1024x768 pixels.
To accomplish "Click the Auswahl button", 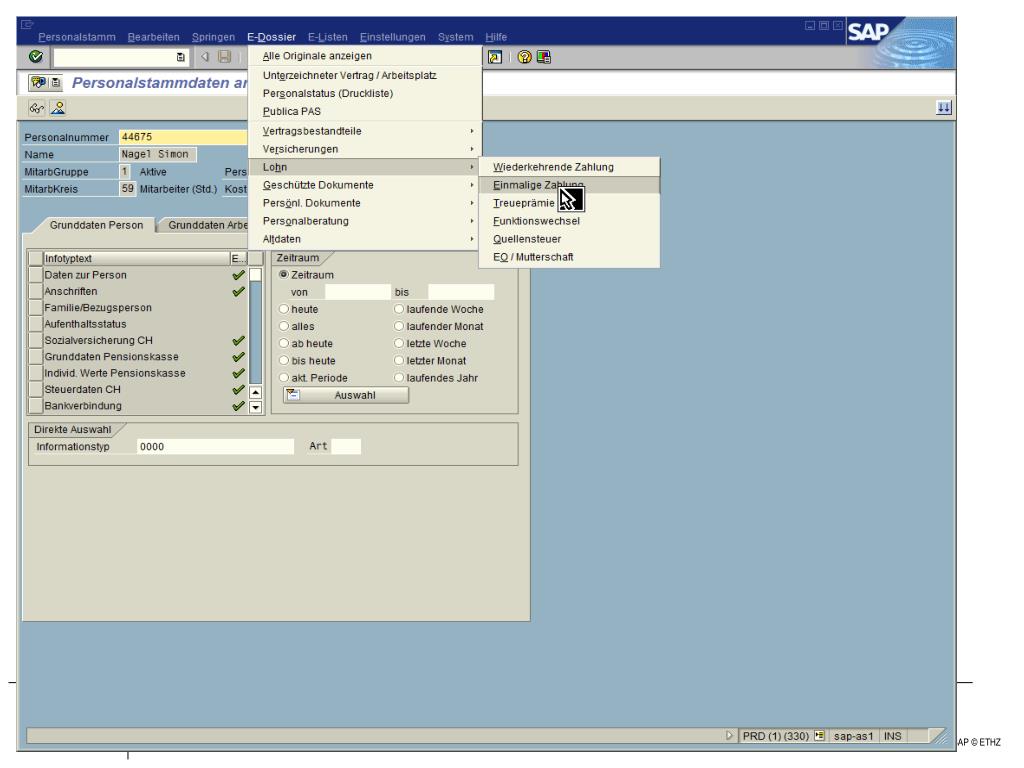I will point(346,395).
